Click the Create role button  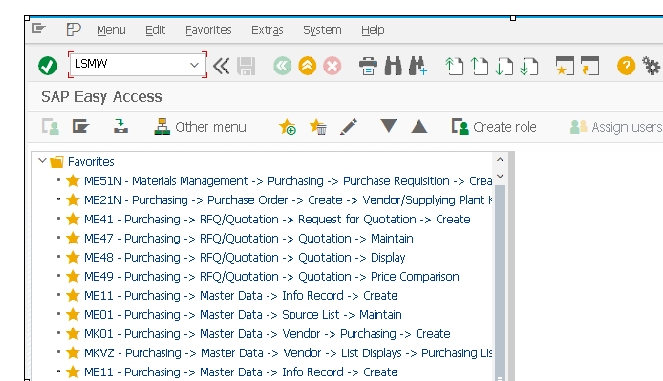[494, 127]
